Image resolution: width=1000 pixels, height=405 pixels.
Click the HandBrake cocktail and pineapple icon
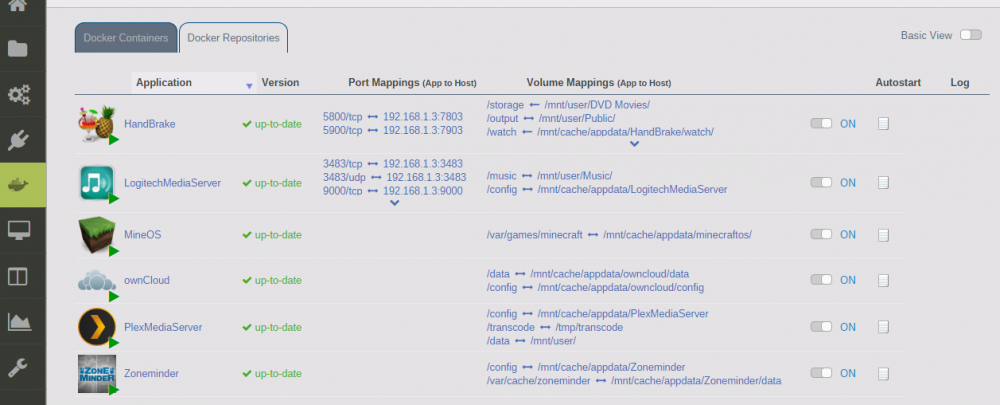96,123
